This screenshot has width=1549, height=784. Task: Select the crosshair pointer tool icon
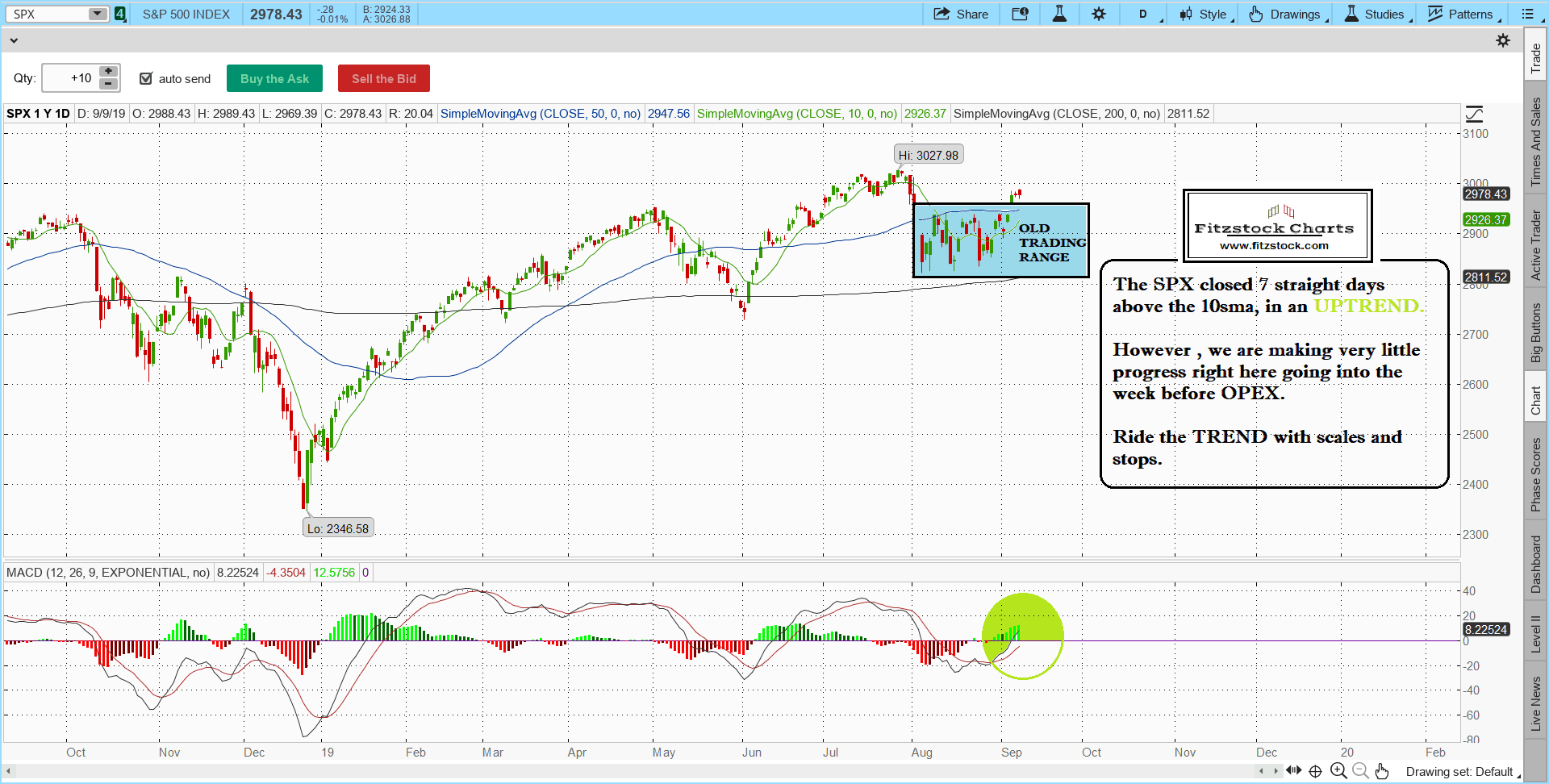tap(1315, 771)
